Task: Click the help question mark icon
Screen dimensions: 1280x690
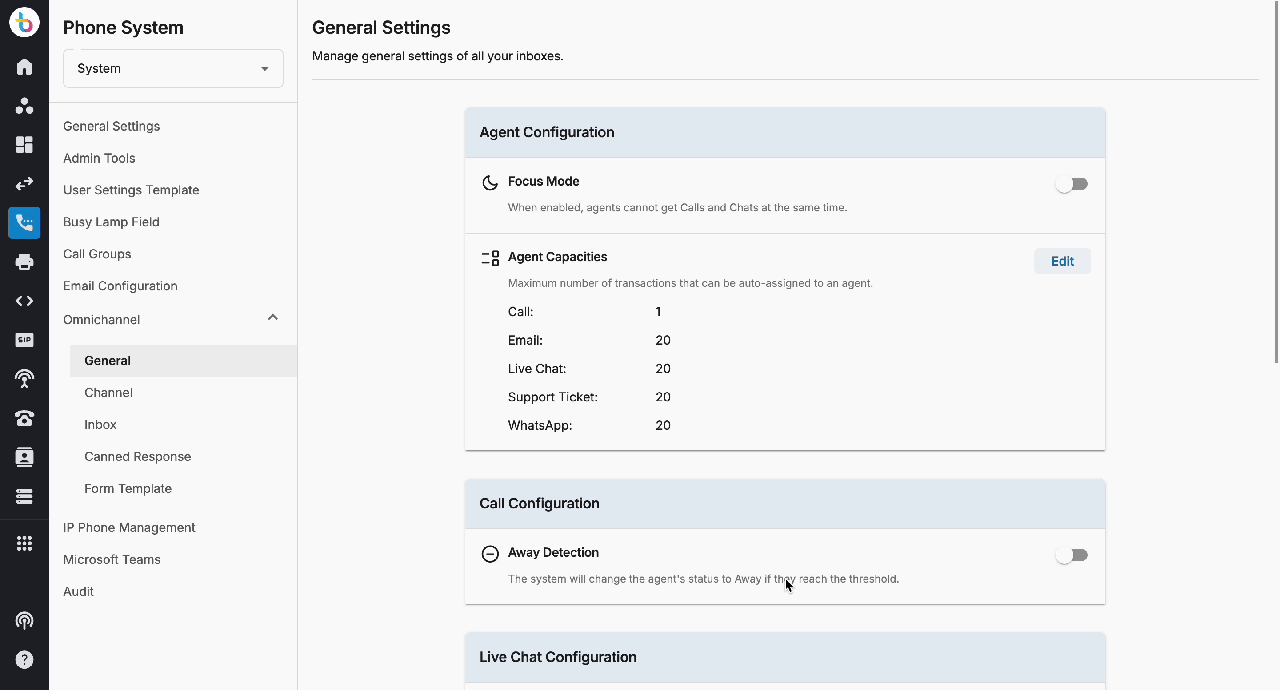Action: tap(24, 660)
